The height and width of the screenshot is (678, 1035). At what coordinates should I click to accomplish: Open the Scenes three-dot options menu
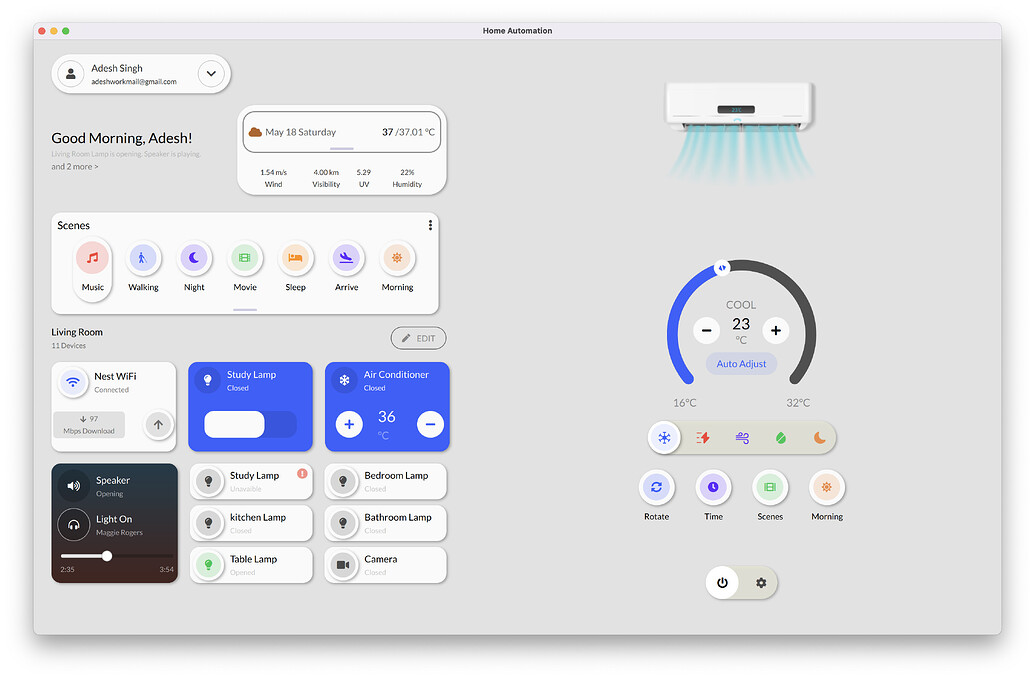430,225
